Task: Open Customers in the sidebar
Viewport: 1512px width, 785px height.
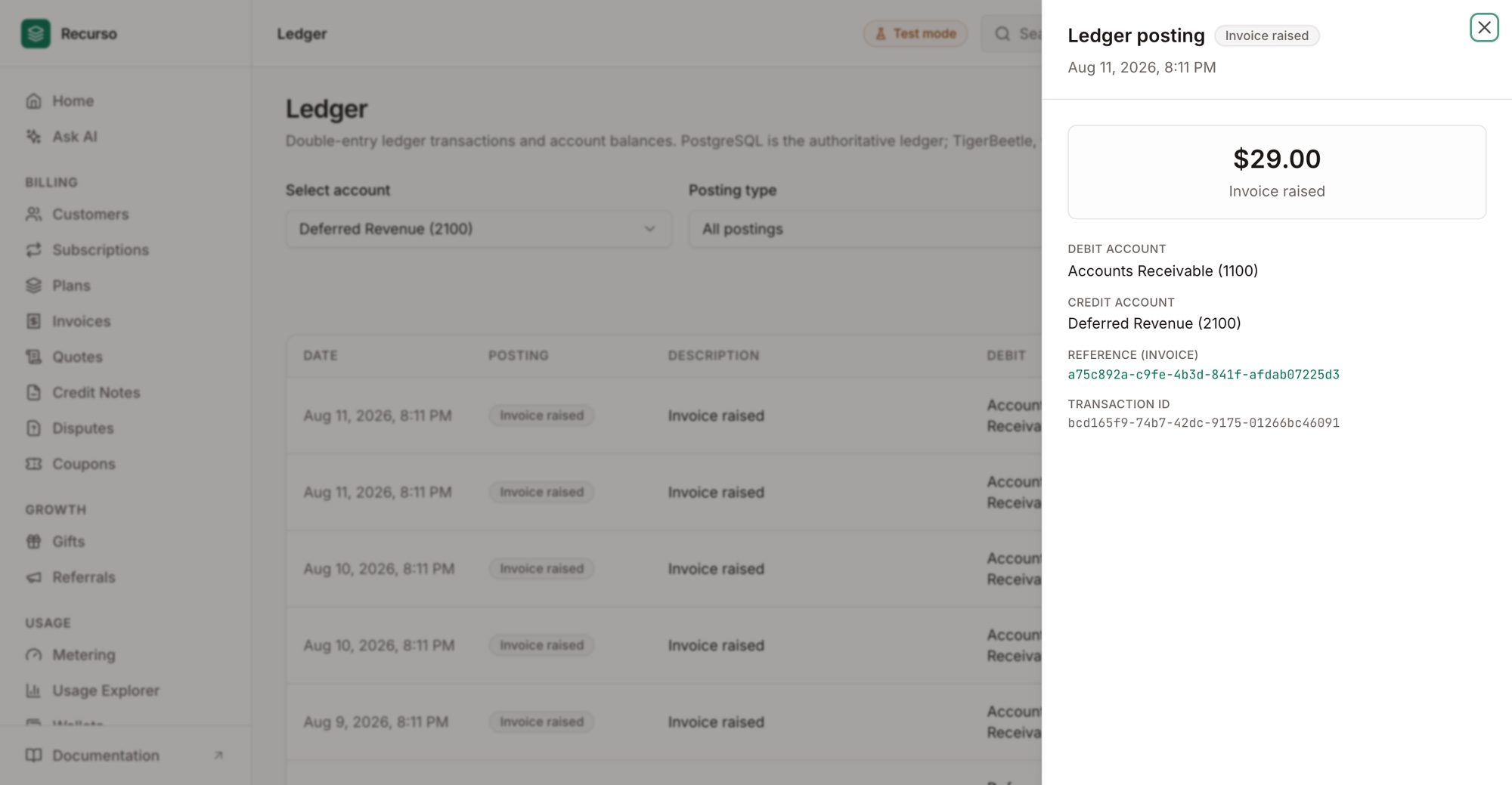Action: (x=126, y=215)
